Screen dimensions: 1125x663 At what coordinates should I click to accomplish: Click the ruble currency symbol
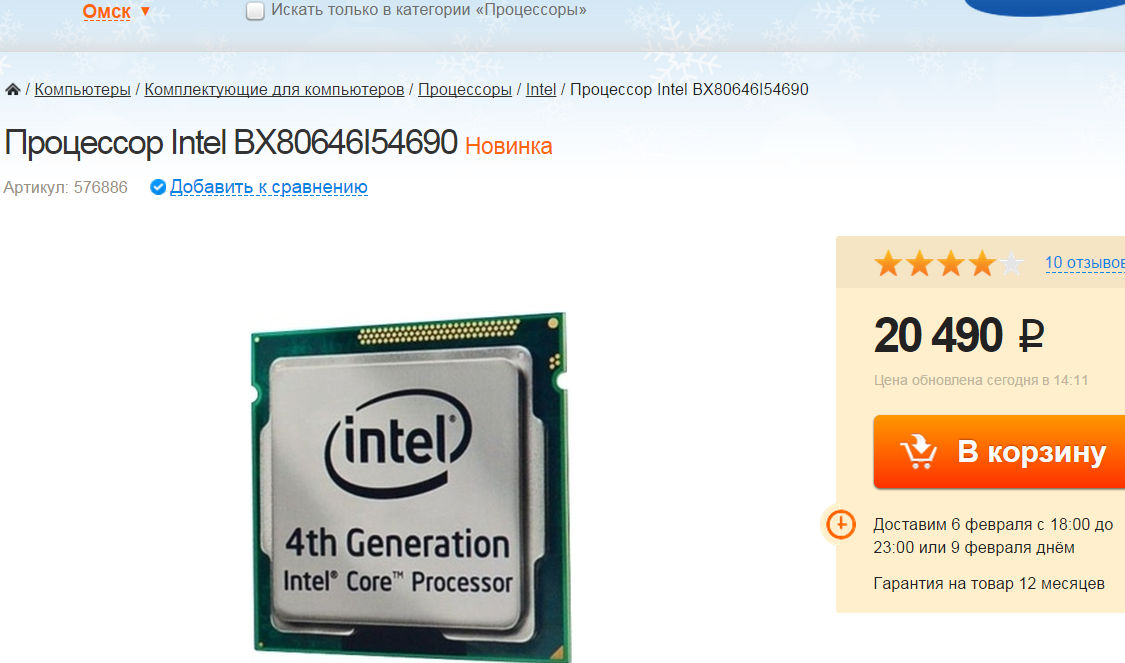pyautogui.click(x=1031, y=335)
